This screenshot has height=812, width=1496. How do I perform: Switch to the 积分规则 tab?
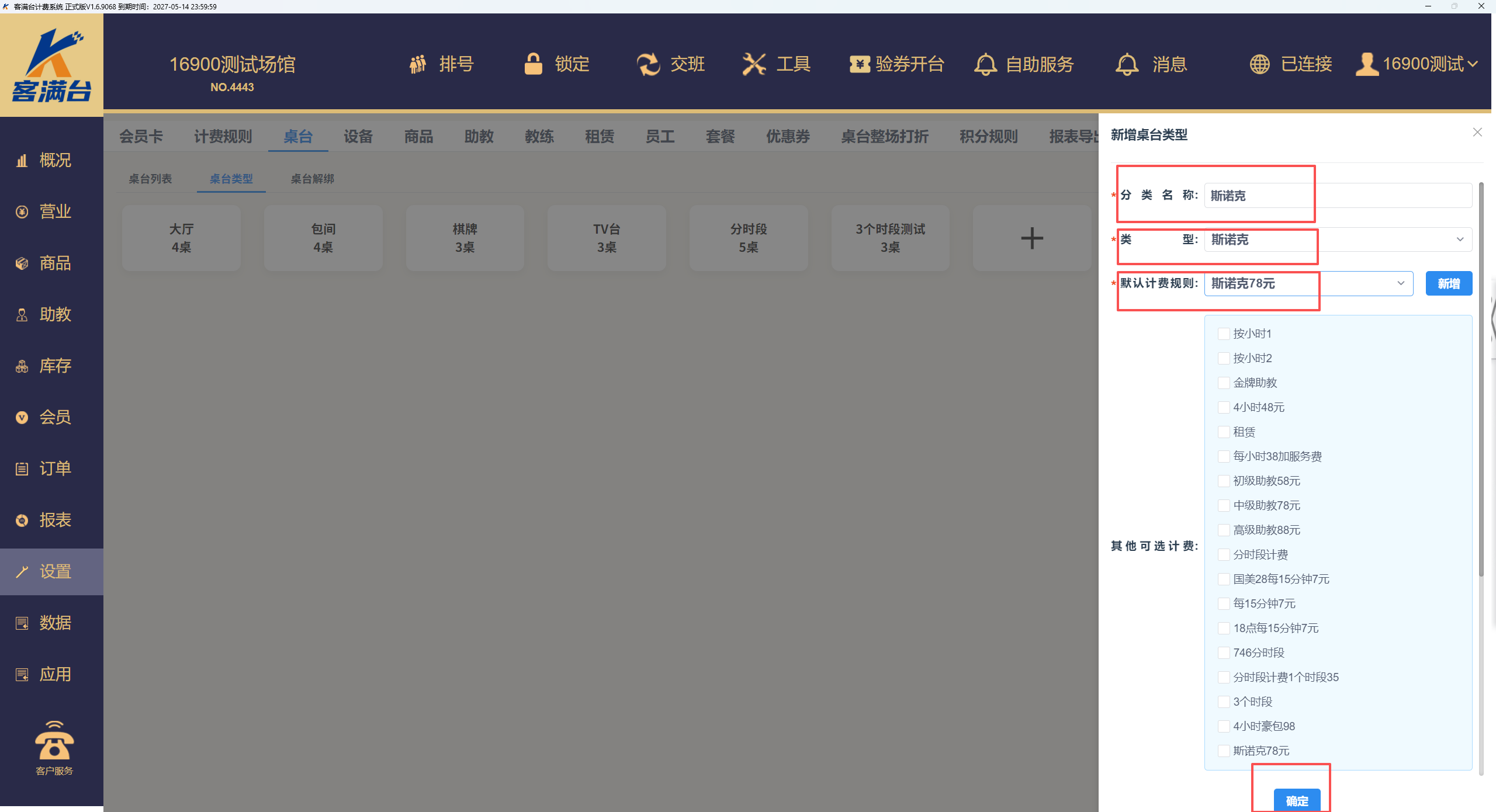point(989,137)
